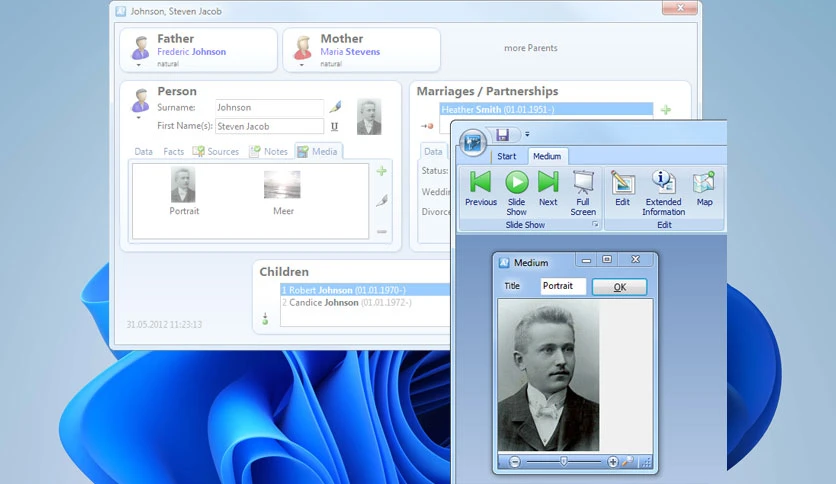Click the quill pen icon next to Surname
Viewport: 836px width, 484px height.
click(335, 107)
